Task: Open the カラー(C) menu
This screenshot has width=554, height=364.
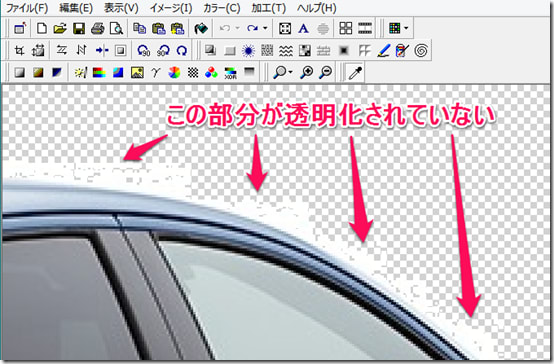Action: pyautogui.click(x=222, y=8)
